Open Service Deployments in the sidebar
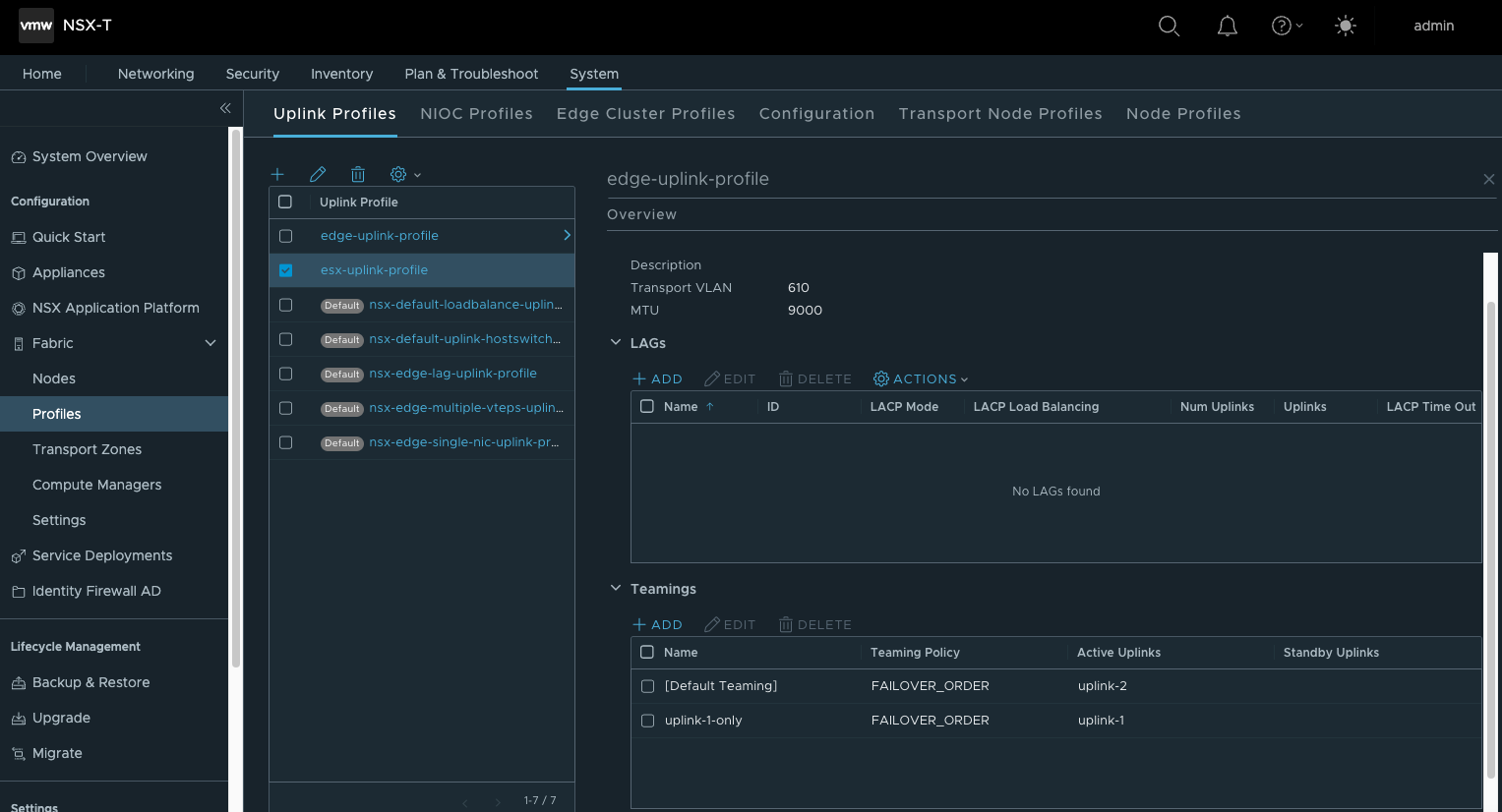 tap(102, 555)
